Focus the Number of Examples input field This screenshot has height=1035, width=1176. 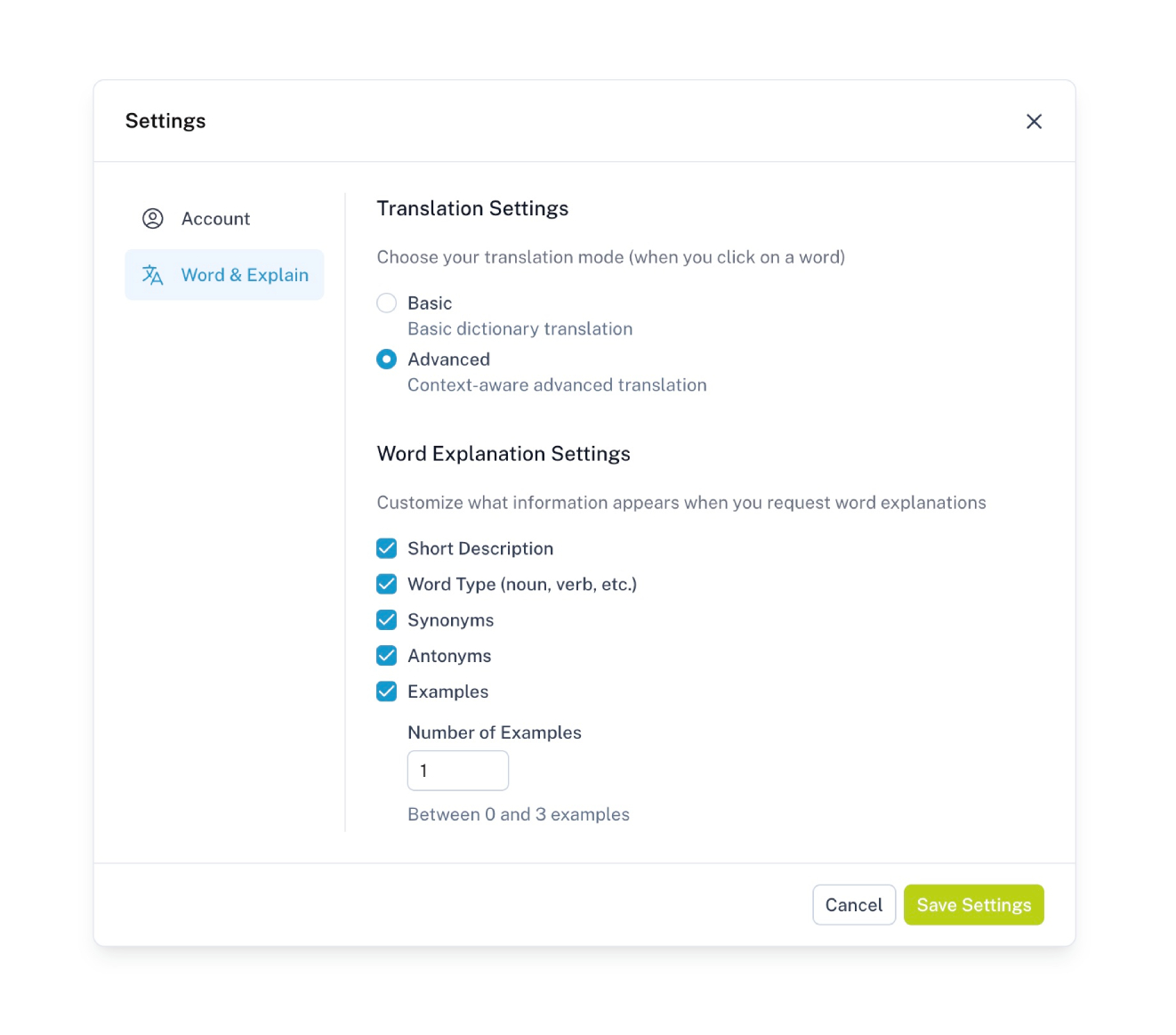coord(458,771)
